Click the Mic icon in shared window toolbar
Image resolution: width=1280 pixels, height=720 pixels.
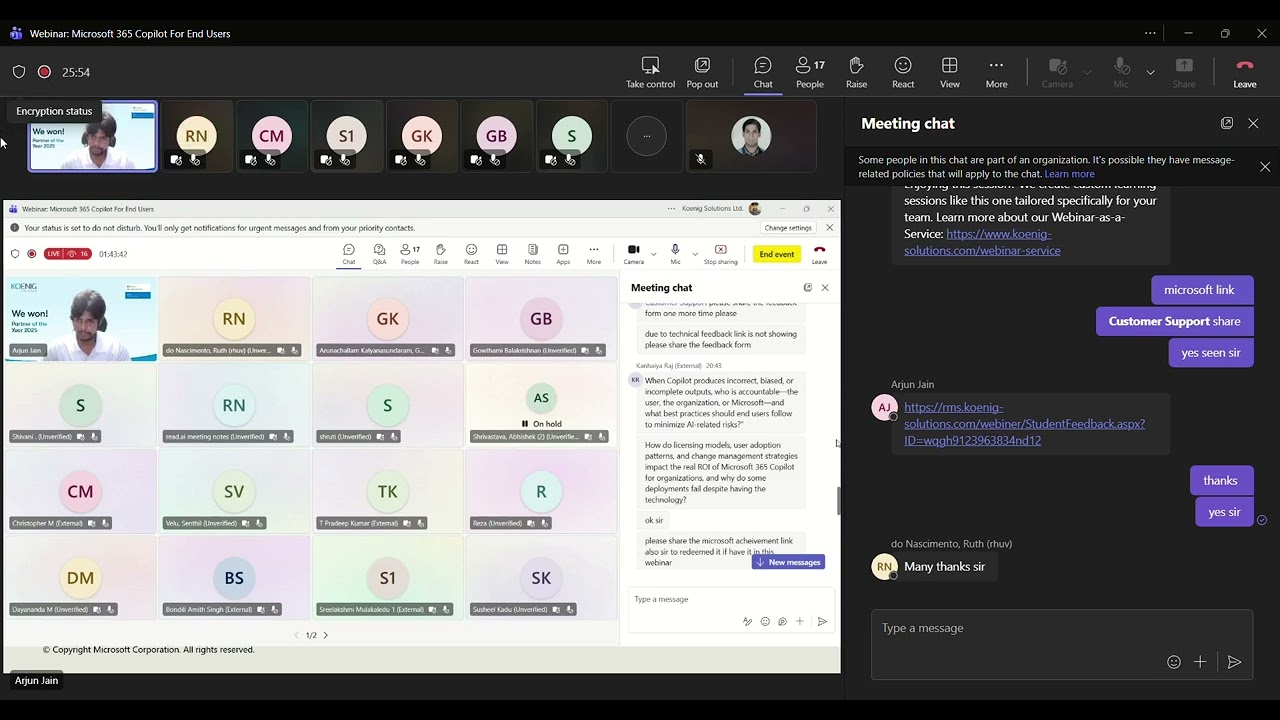(675, 254)
